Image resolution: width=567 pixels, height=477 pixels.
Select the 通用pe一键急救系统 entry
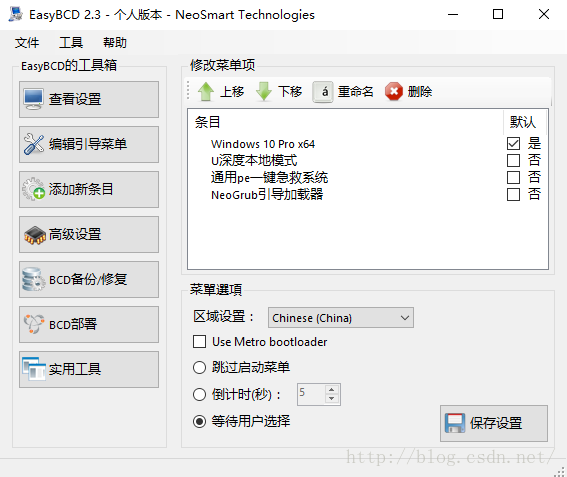pos(269,178)
